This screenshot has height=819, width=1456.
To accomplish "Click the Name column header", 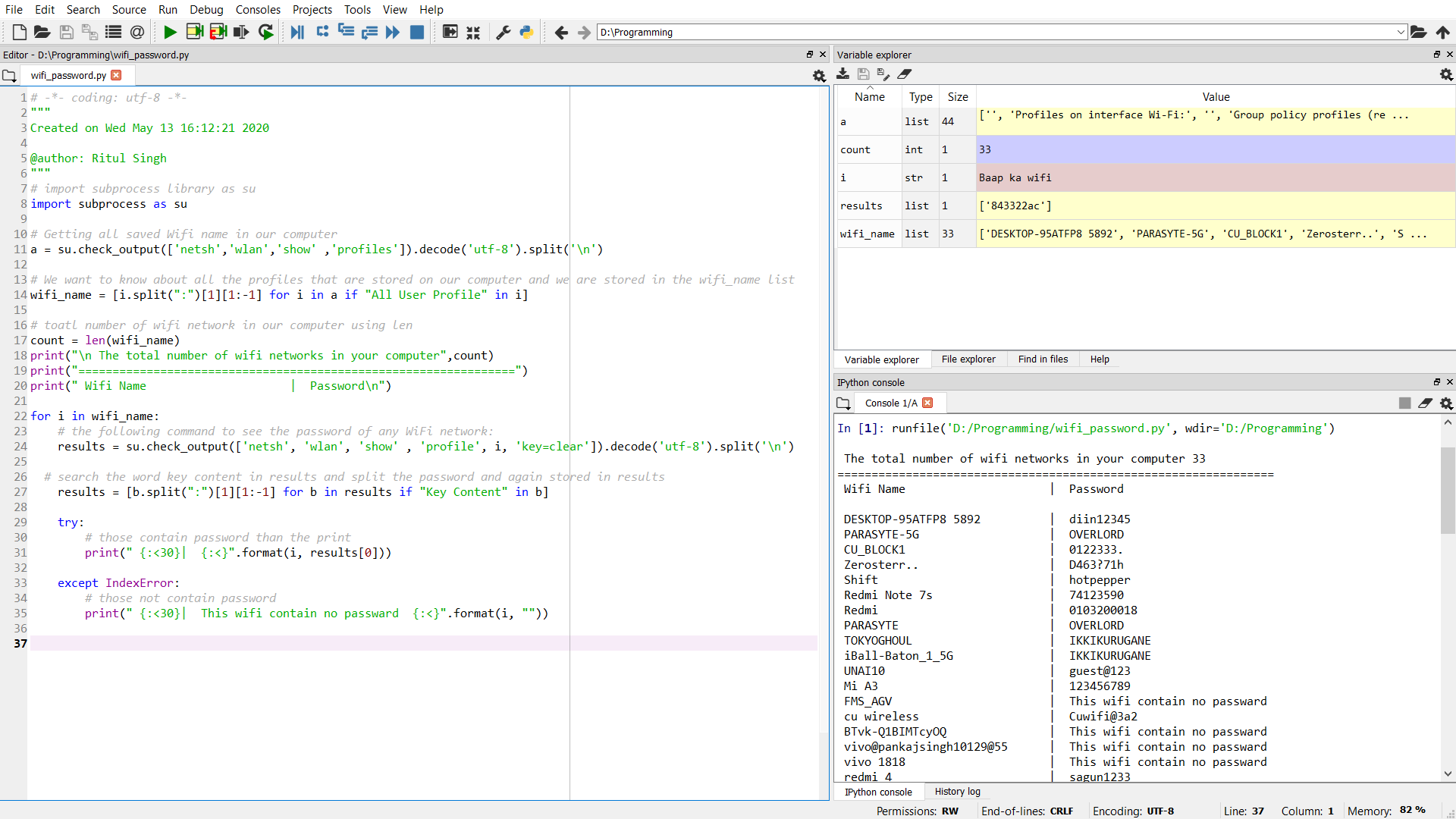I will click(x=869, y=97).
